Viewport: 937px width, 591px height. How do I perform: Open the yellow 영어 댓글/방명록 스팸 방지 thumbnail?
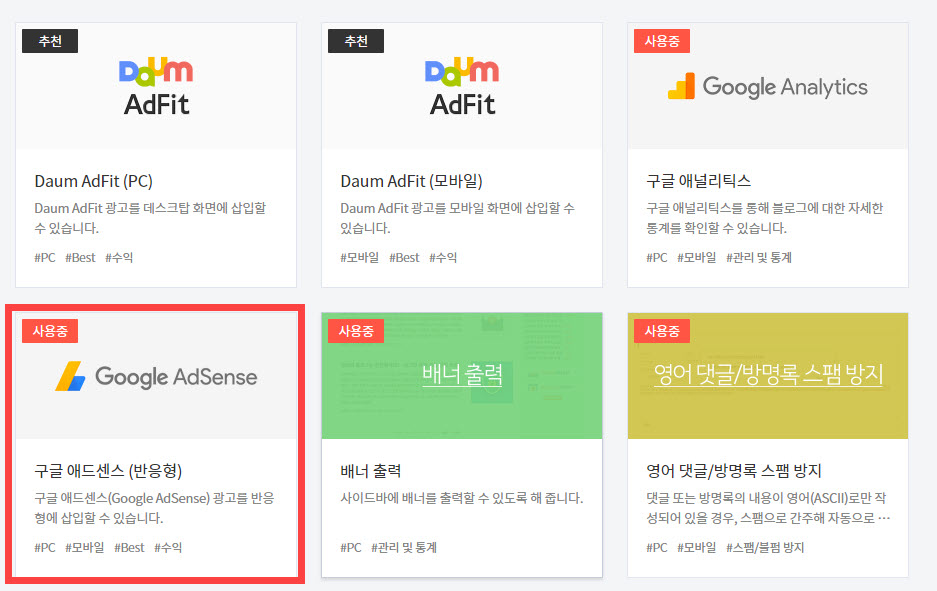[768, 375]
